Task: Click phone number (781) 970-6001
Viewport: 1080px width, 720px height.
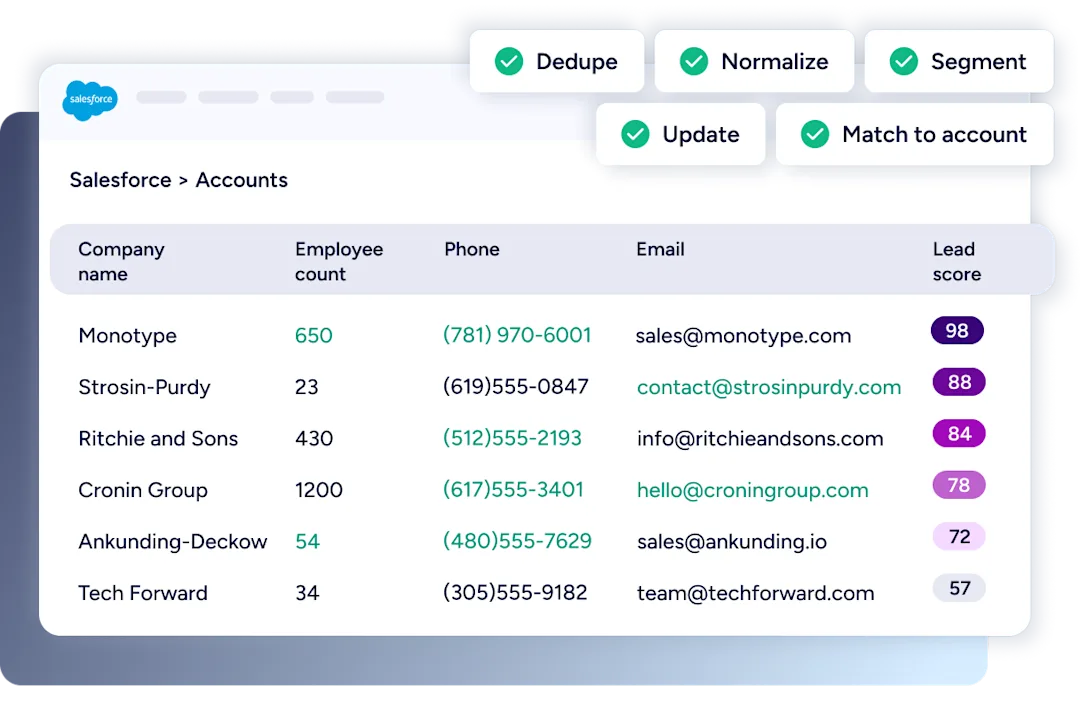Action: pyautogui.click(x=517, y=336)
